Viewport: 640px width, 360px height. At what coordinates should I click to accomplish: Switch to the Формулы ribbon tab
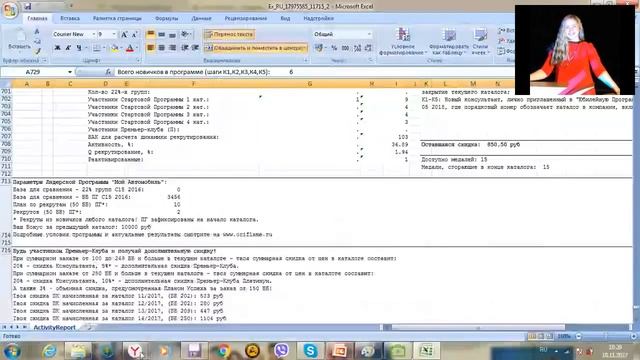pos(167,18)
